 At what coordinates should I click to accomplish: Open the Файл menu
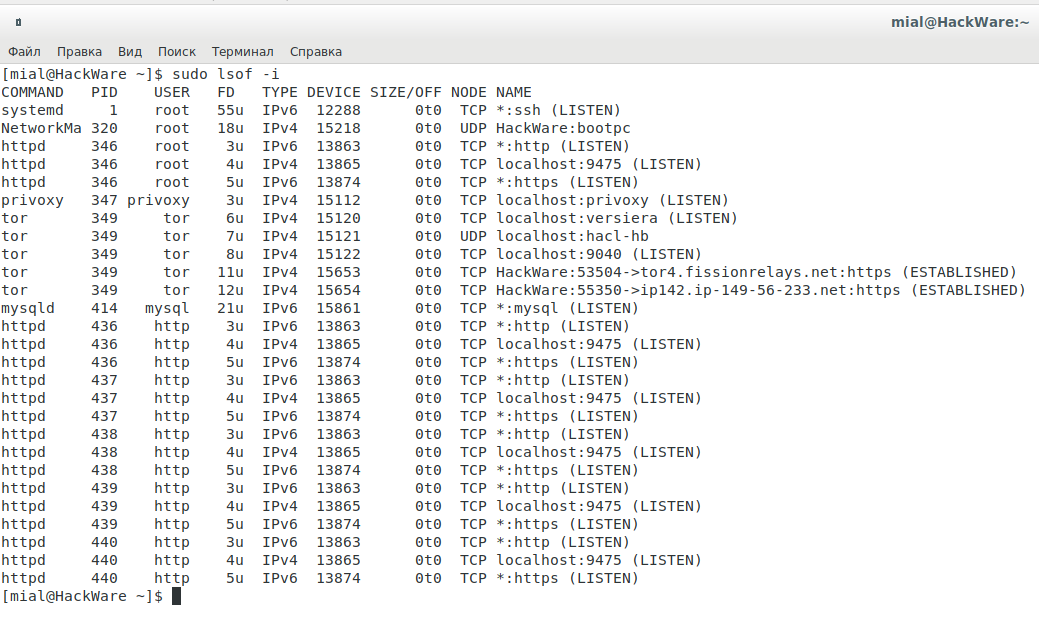24,51
